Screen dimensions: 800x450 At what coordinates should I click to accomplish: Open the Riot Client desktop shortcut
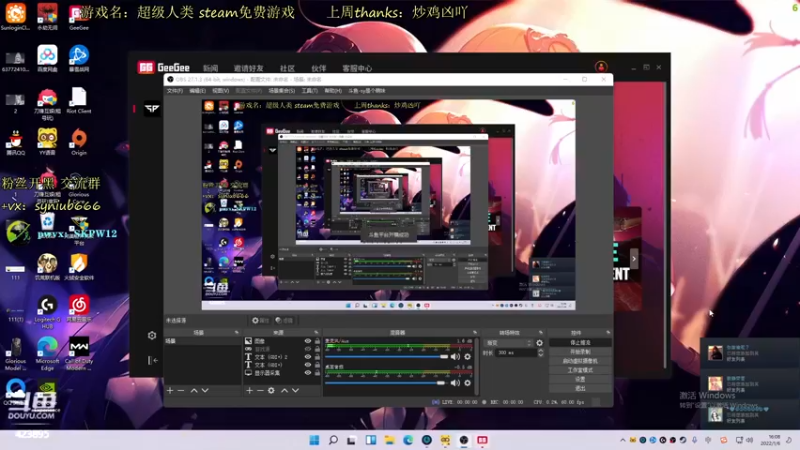[x=79, y=101]
